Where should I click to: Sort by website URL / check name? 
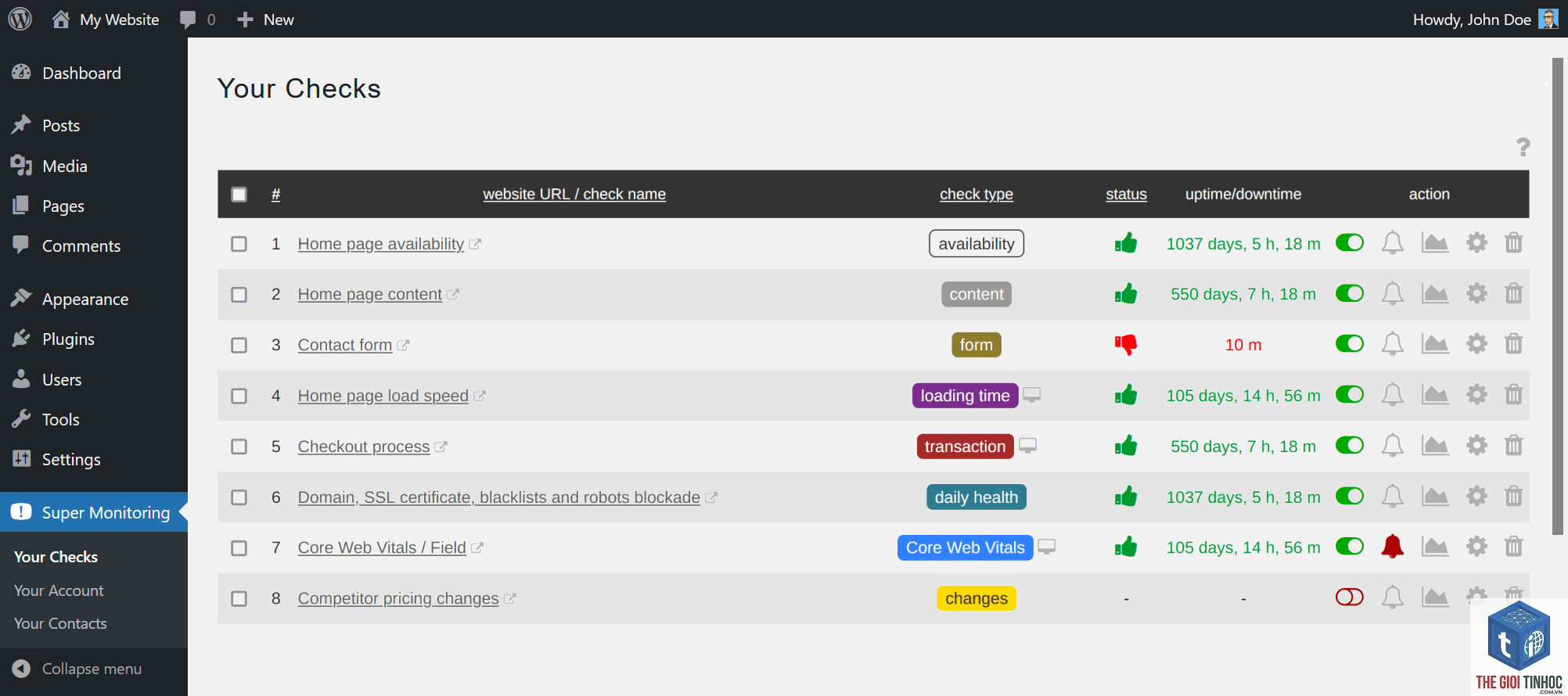(x=574, y=194)
